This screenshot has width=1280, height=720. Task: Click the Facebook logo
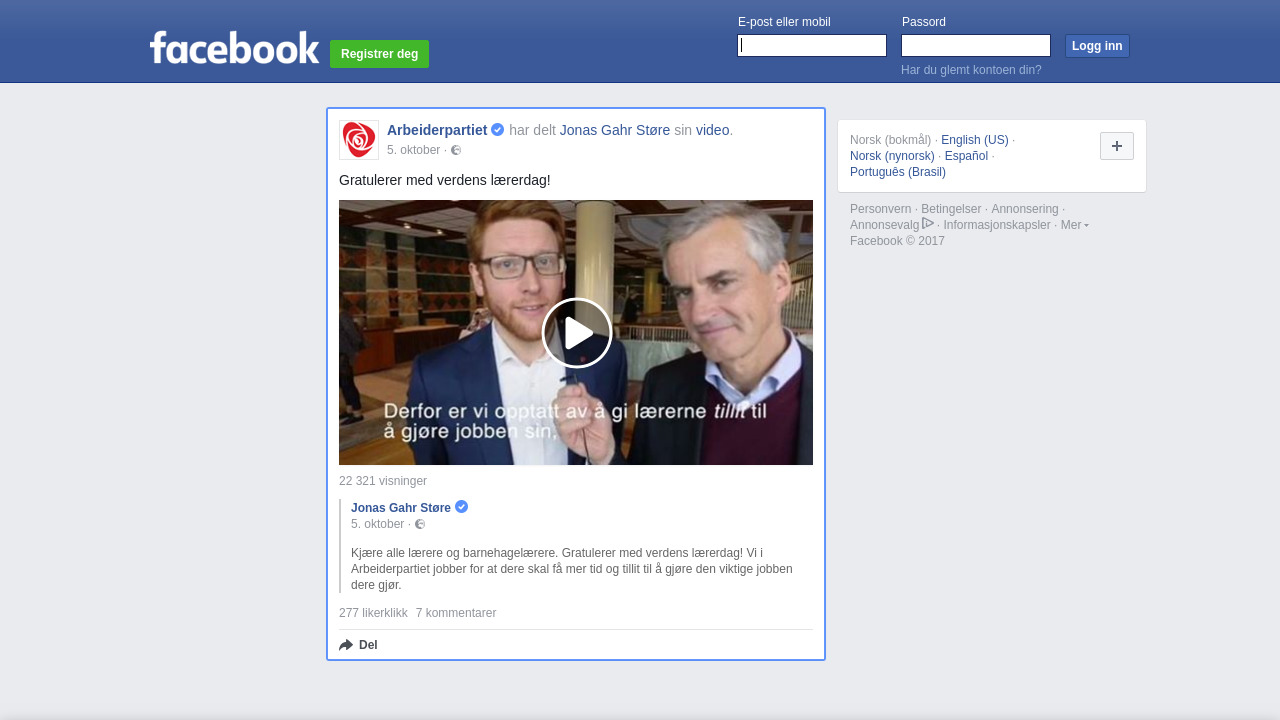point(234,48)
